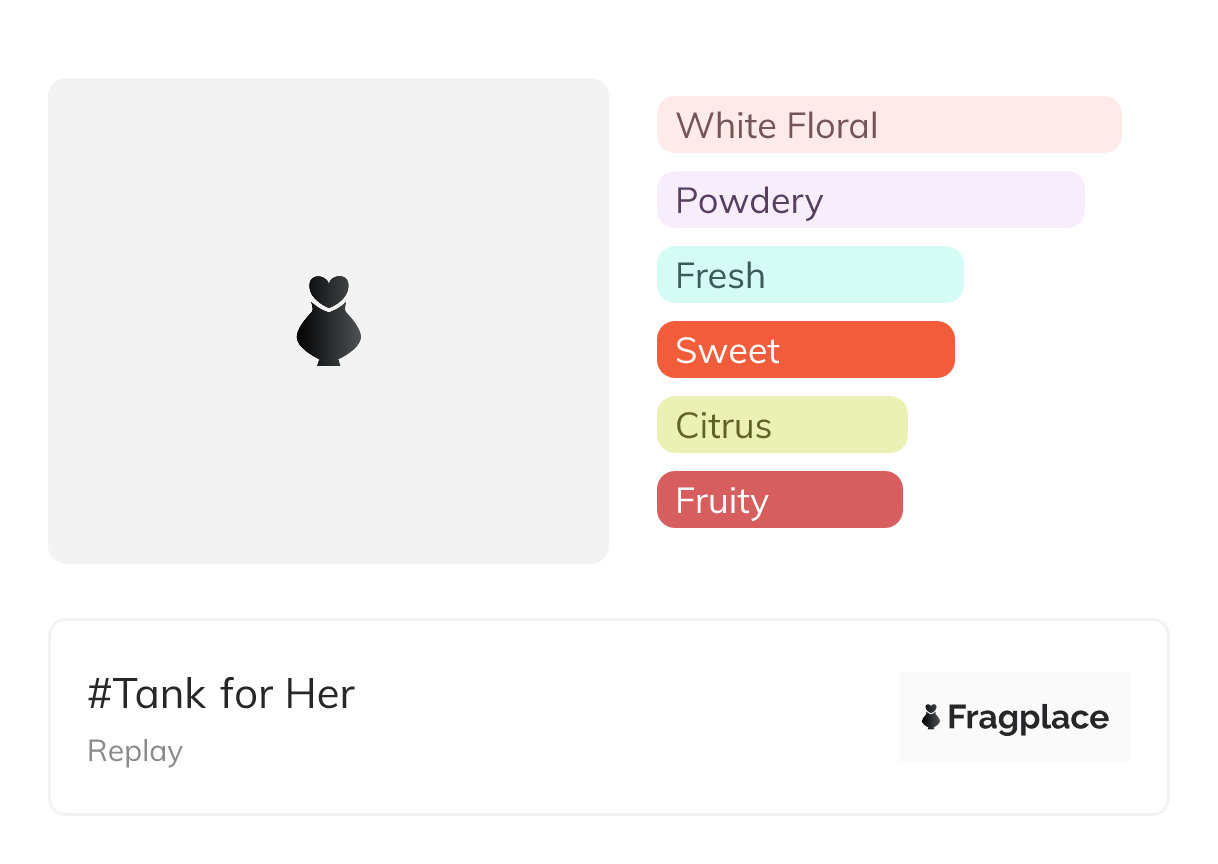Click the "Powdery" text label
The height and width of the screenshot is (864, 1218).
(749, 201)
